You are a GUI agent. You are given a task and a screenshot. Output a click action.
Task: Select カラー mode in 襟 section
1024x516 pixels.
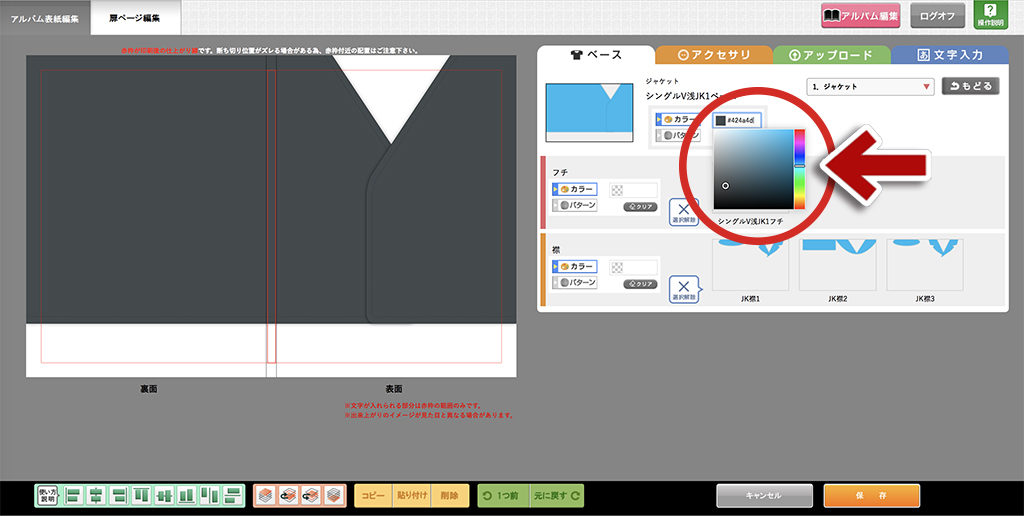[x=575, y=266]
